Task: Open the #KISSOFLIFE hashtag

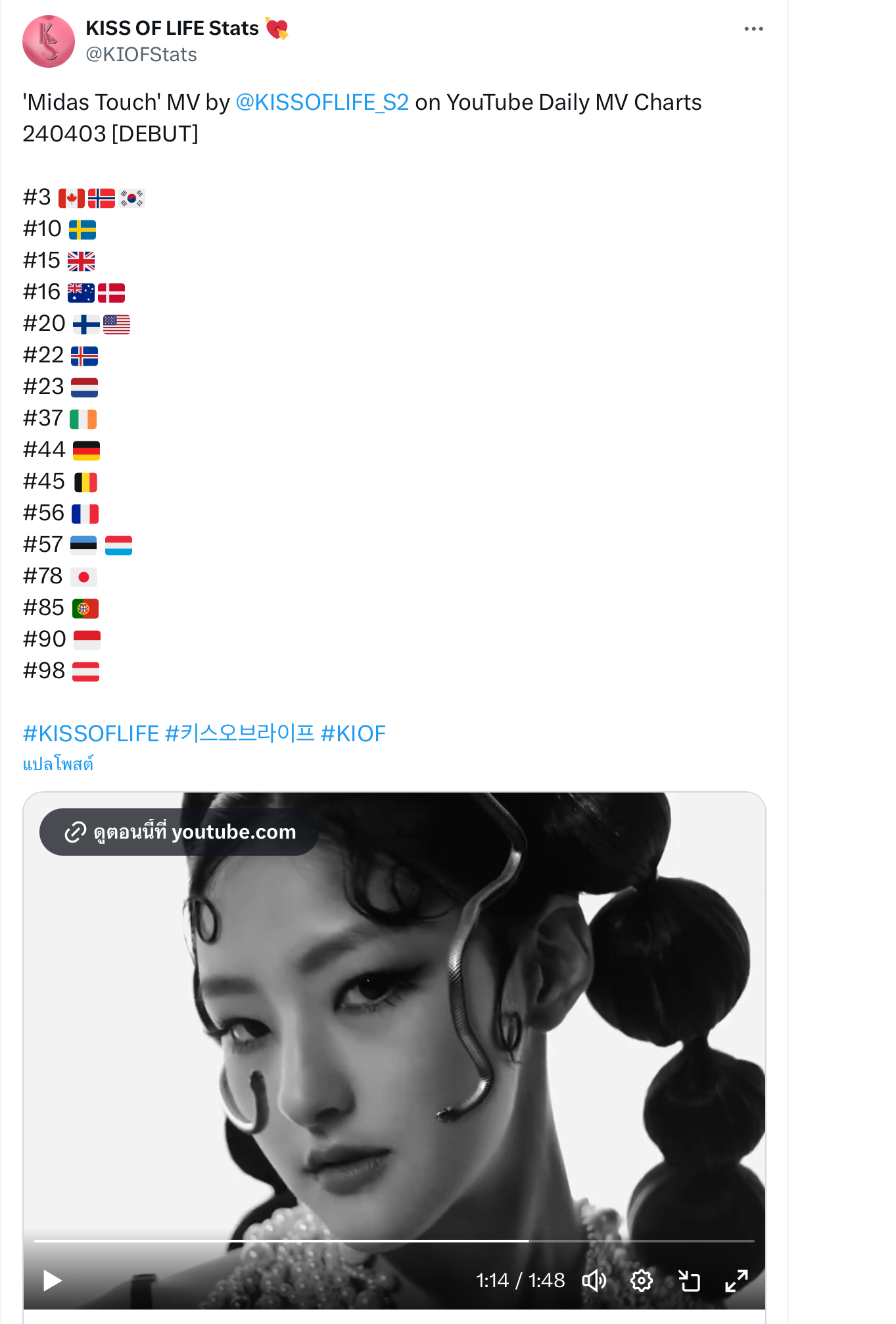Action: (91, 733)
